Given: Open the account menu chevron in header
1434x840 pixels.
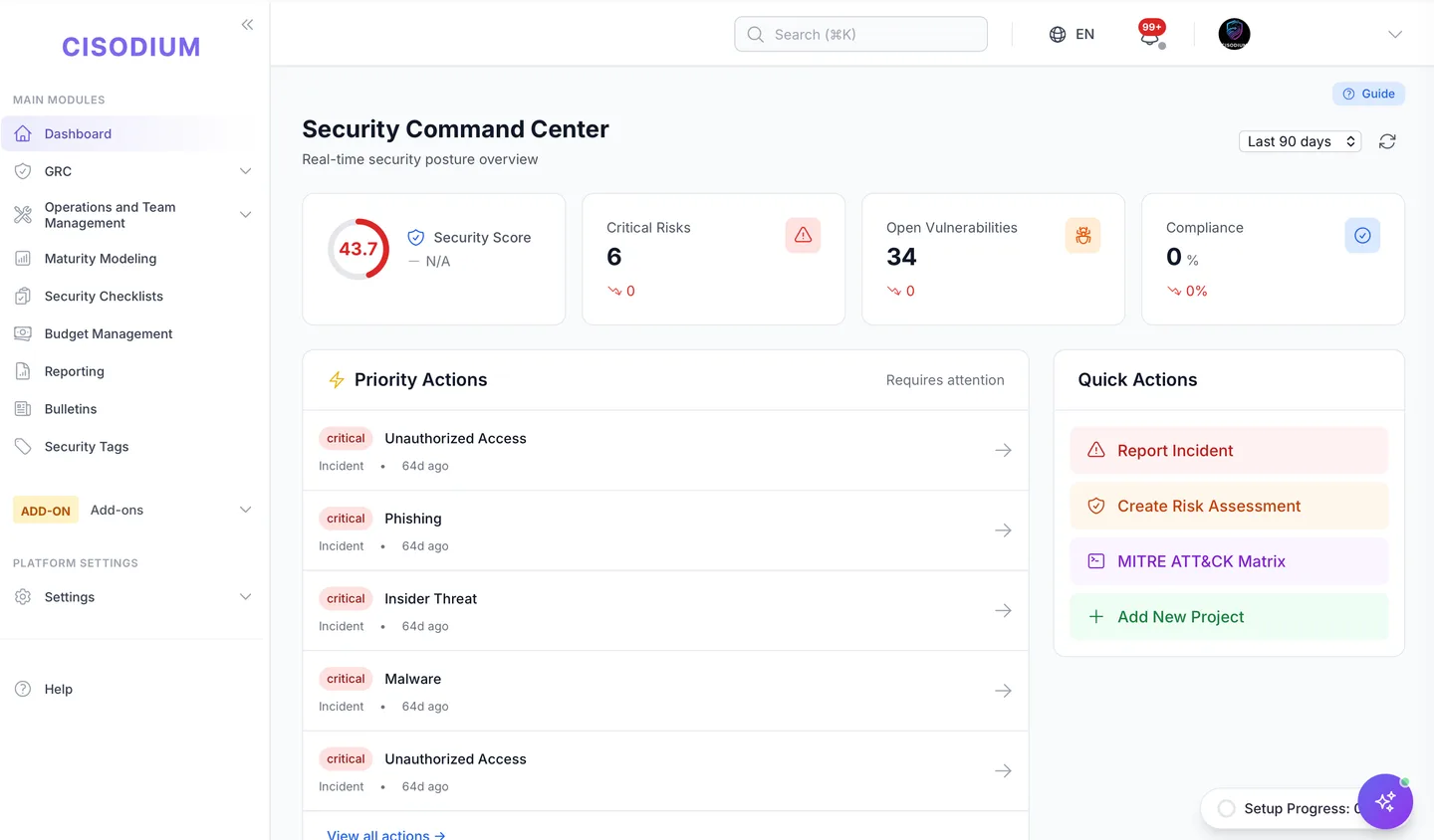Looking at the screenshot, I should 1395,34.
